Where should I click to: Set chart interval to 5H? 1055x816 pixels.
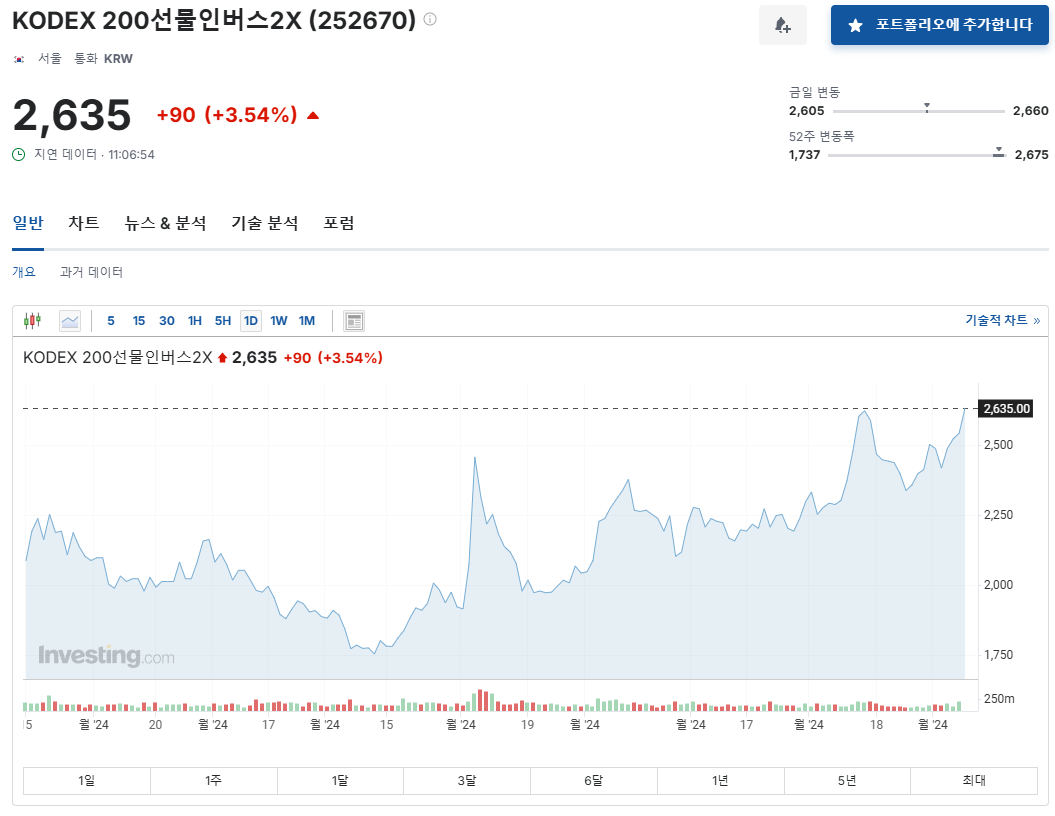pos(223,321)
